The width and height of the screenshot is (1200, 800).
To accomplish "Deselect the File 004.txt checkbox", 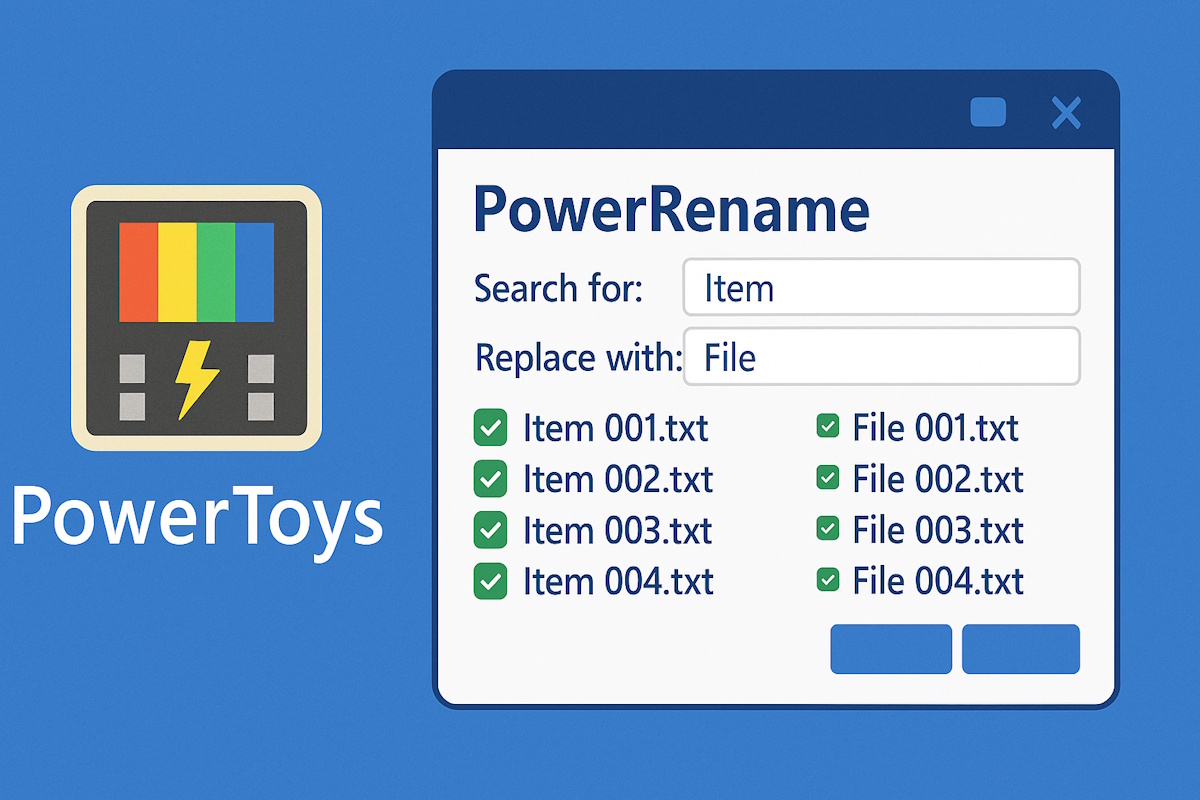I will point(827,580).
